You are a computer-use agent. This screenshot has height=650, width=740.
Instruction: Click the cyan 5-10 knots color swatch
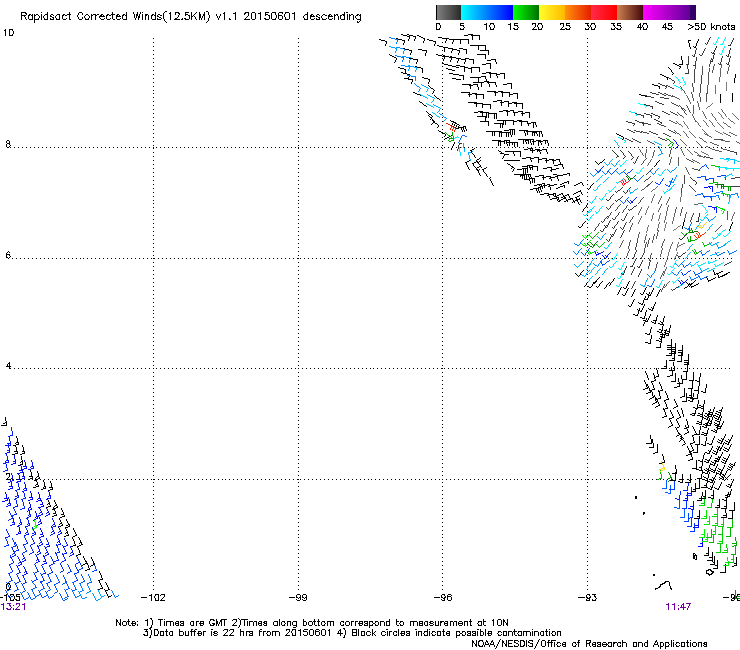pos(474,12)
